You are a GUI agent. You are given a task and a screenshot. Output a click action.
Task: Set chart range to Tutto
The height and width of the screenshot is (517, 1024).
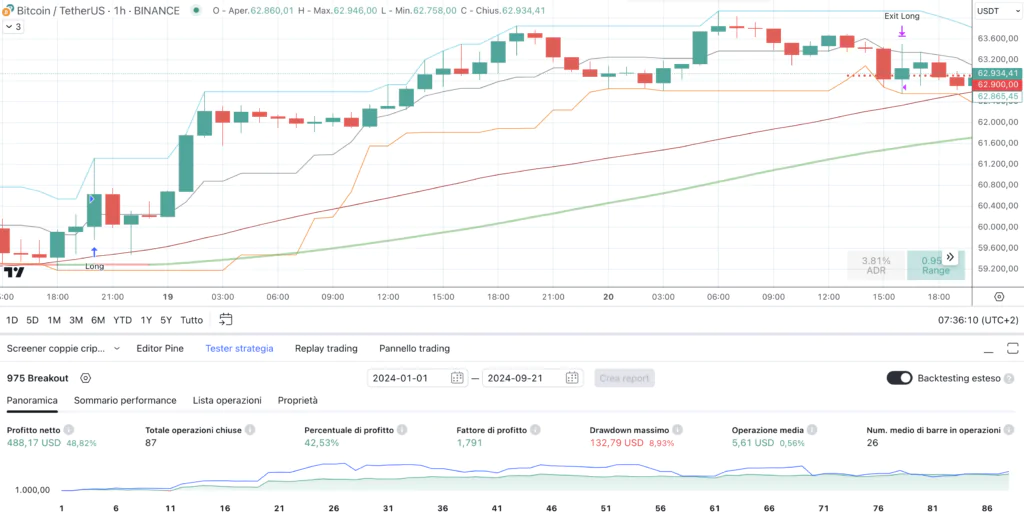(191, 320)
